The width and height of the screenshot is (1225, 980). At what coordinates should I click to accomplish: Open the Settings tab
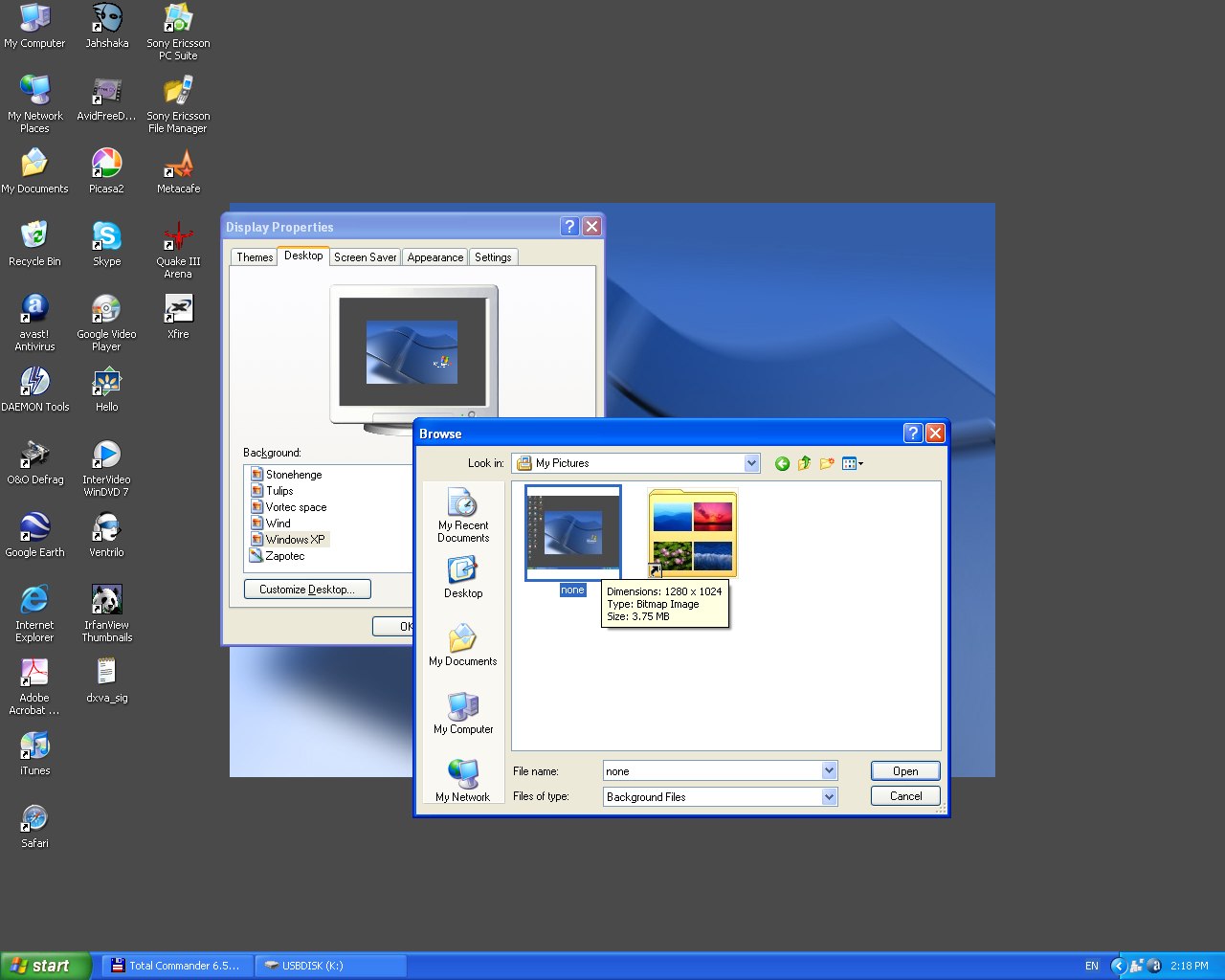point(493,257)
